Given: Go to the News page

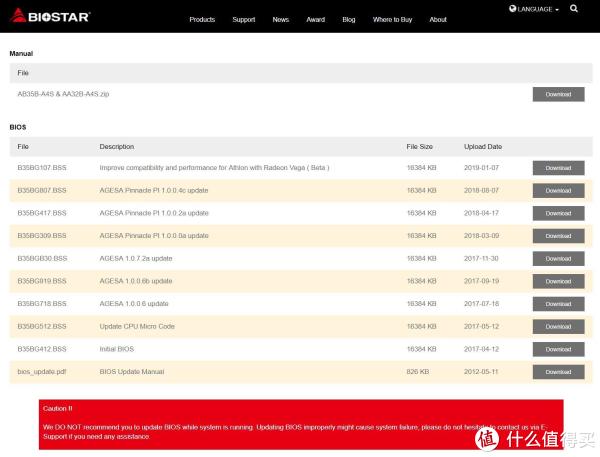Looking at the screenshot, I should point(280,20).
